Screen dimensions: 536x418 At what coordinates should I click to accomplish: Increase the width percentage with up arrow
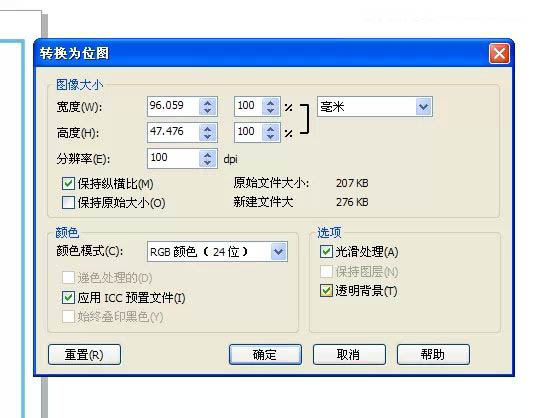[x=270, y=102]
